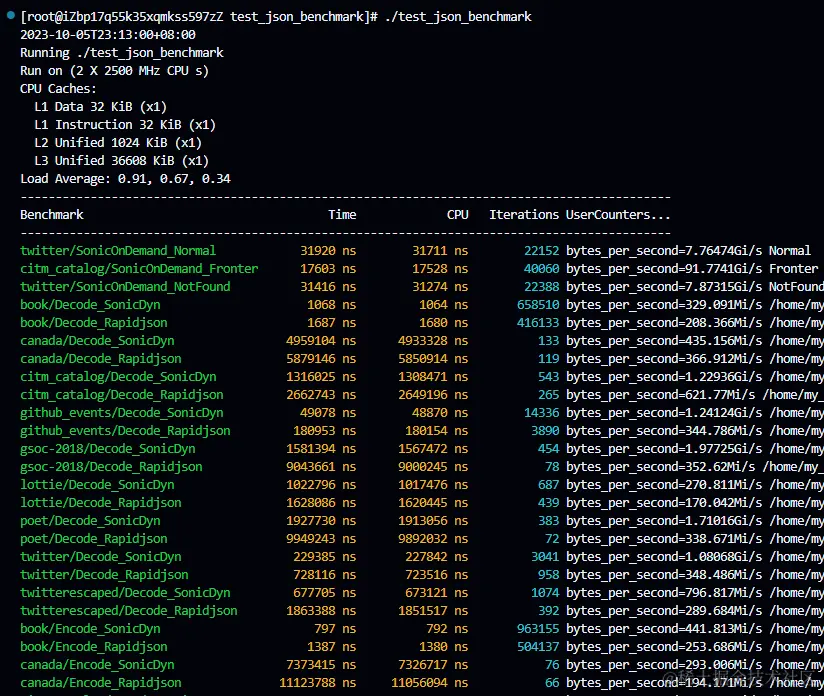This screenshot has width=824, height=696.
Task: Select bytes_per_second=441.813Mi/s counter
Action: 664,629
